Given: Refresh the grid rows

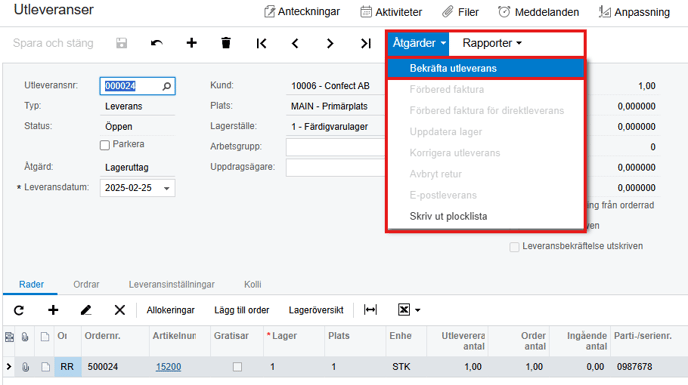Looking at the screenshot, I should (19, 310).
